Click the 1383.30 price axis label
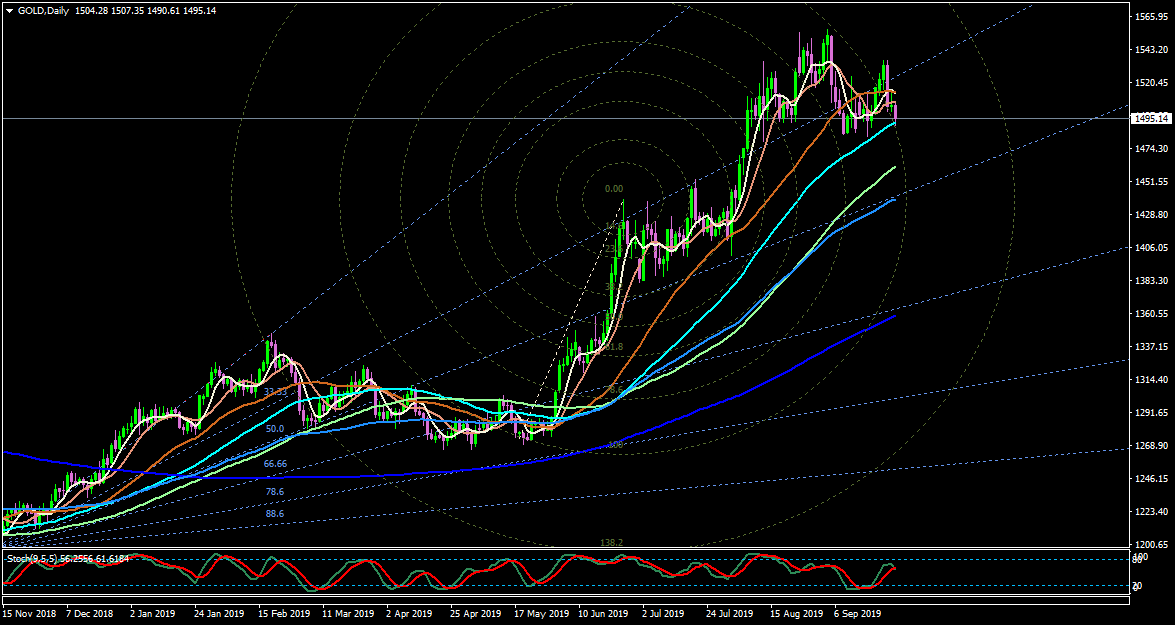Image resolution: width=1175 pixels, height=625 pixels. click(1152, 281)
